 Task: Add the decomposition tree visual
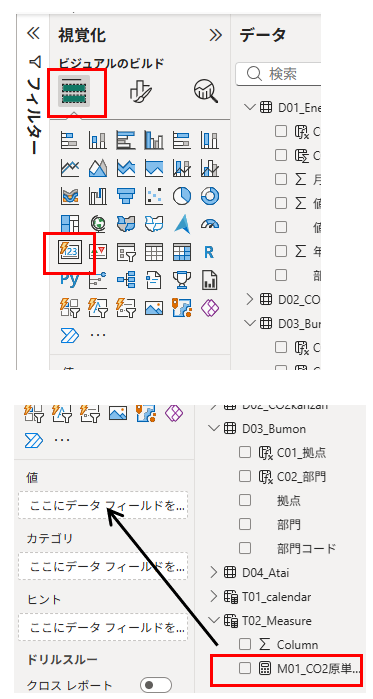pos(126,280)
